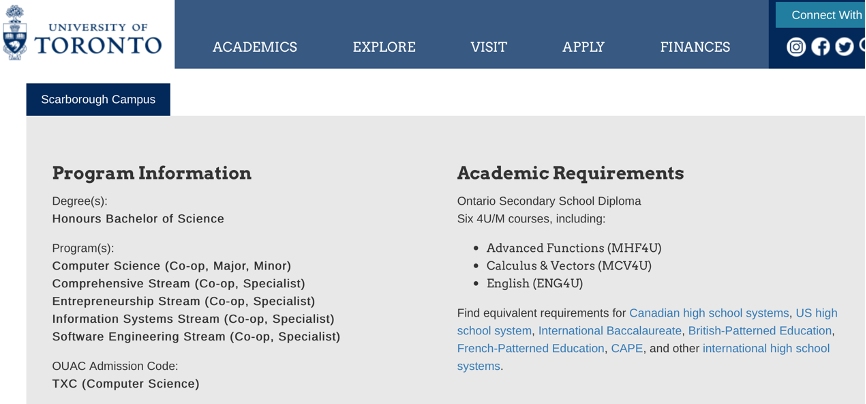Open the ACADEMICS menu
Image resolution: width=866 pixels, height=404 pixels.
(x=255, y=47)
